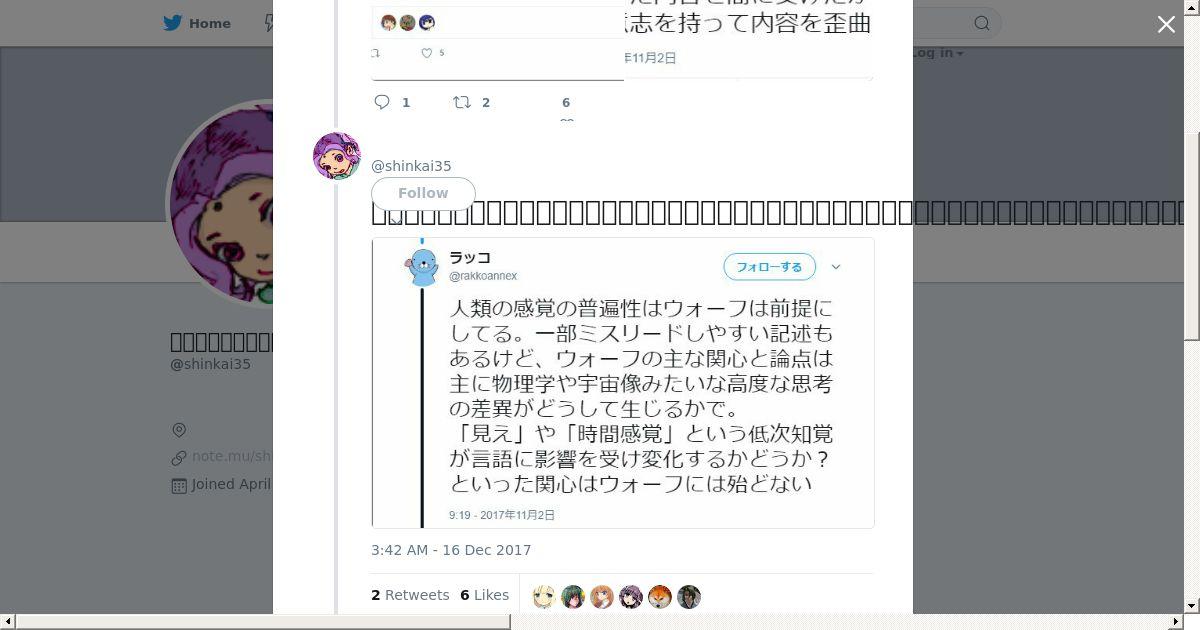Open the tweet timestamp 16 Dec 2017
Screen dimensions: 1200x630
tap(451, 550)
